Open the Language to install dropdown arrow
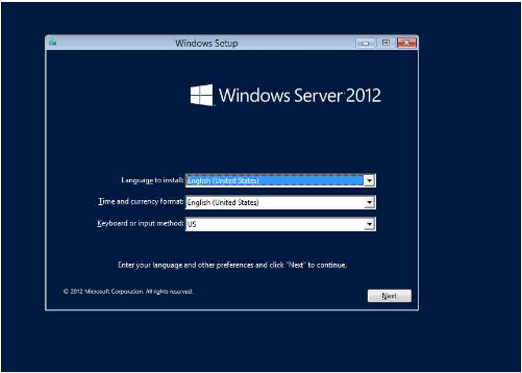 pos(369,180)
